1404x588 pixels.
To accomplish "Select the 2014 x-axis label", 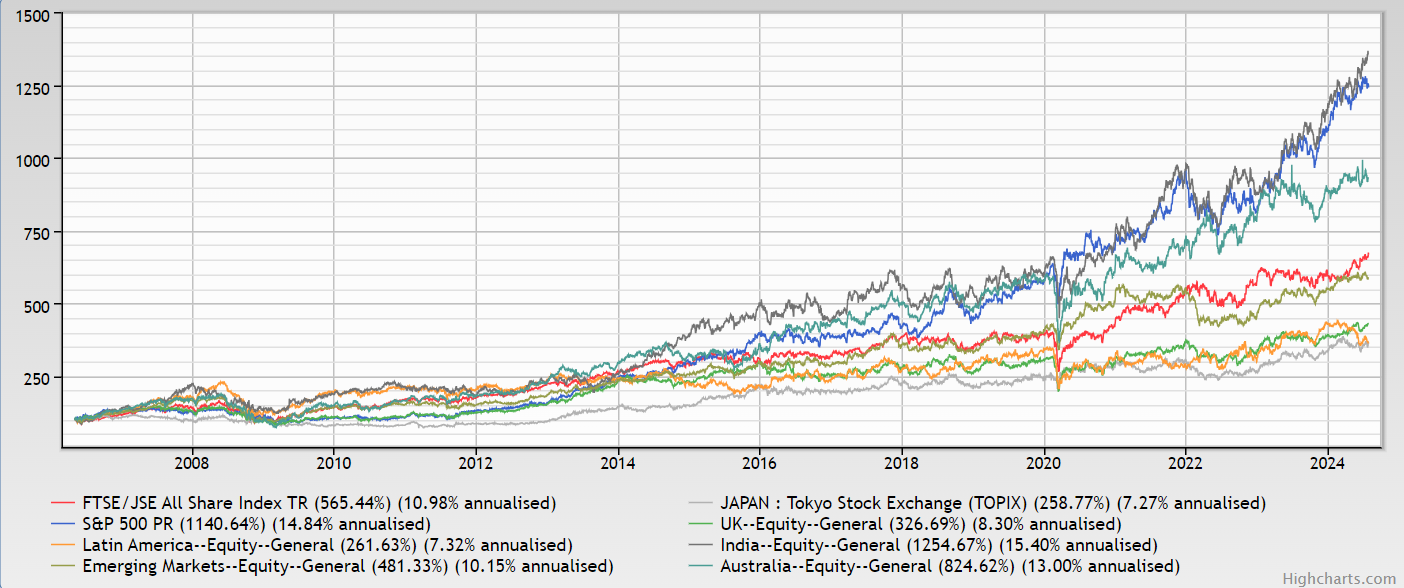I will [618, 464].
